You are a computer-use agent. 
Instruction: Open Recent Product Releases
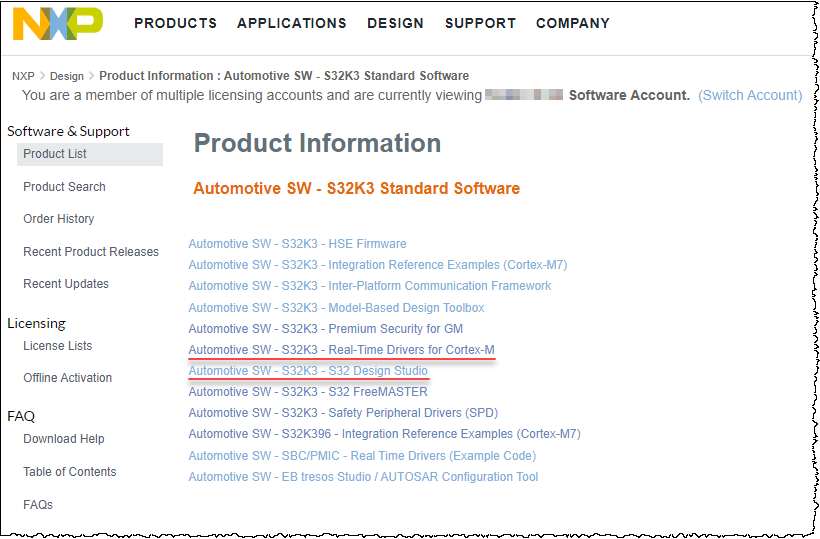tap(91, 252)
